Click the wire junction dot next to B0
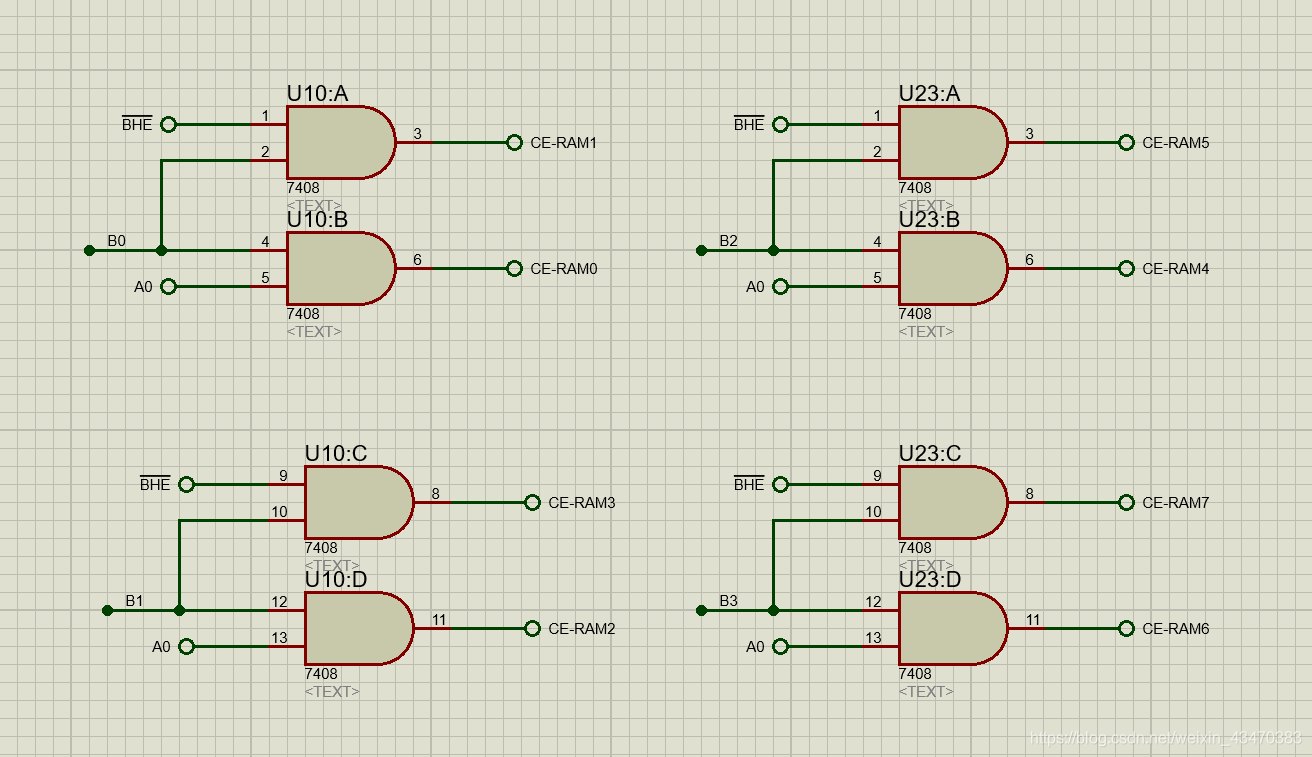1312x757 pixels. point(161,251)
